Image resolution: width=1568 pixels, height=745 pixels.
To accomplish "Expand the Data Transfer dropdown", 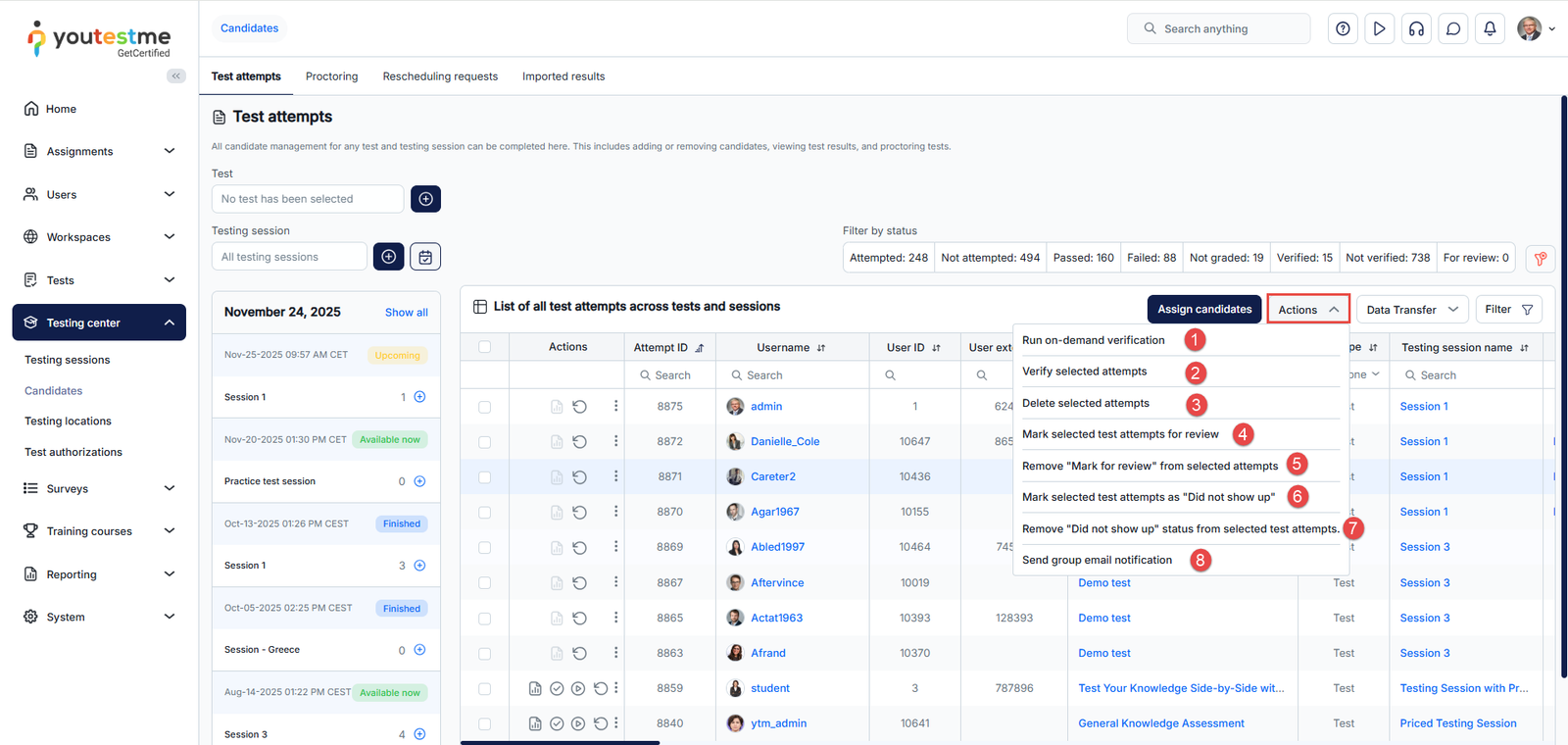I will 1411,310.
